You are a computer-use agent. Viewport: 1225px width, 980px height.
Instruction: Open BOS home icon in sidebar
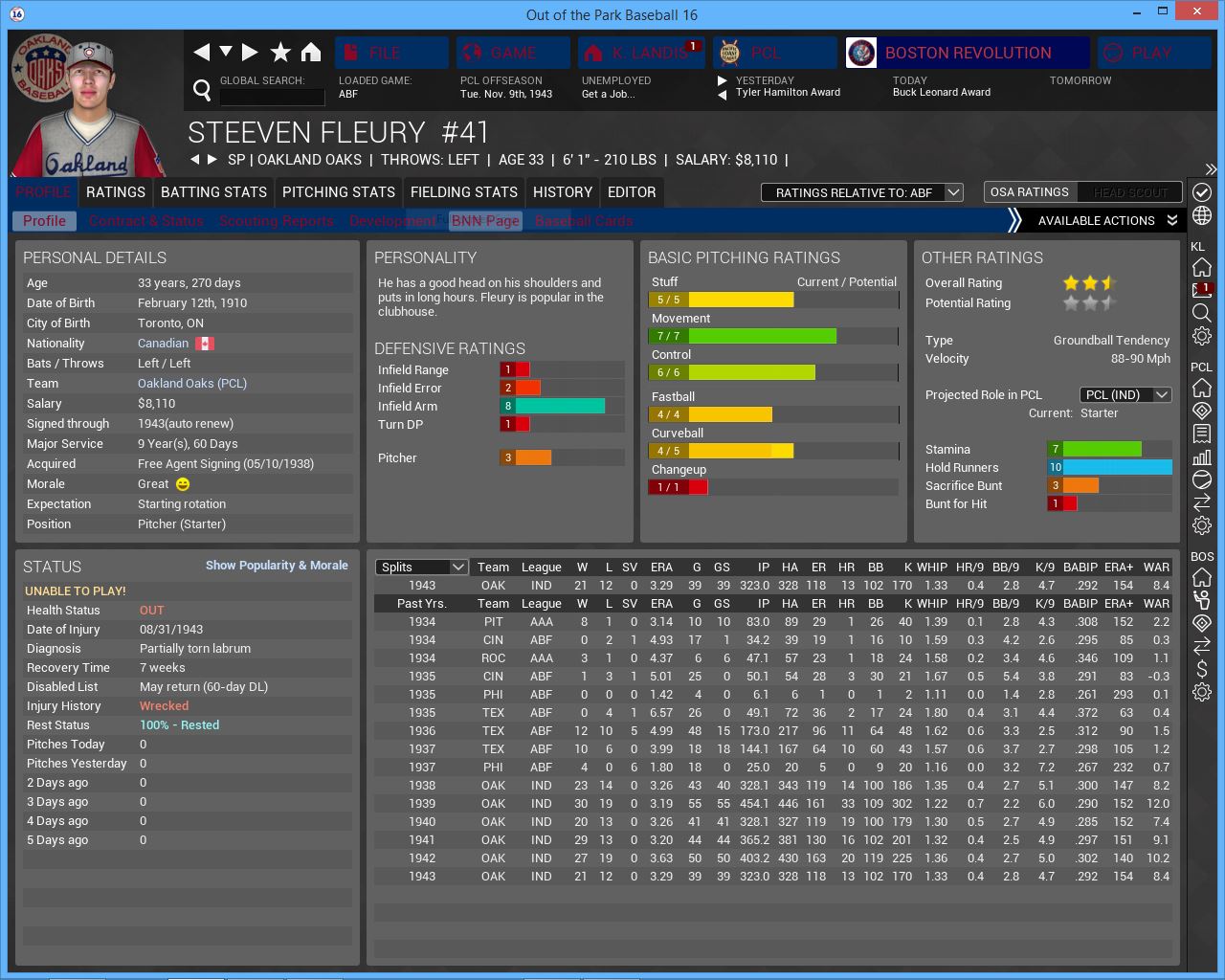(x=1202, y=577)
